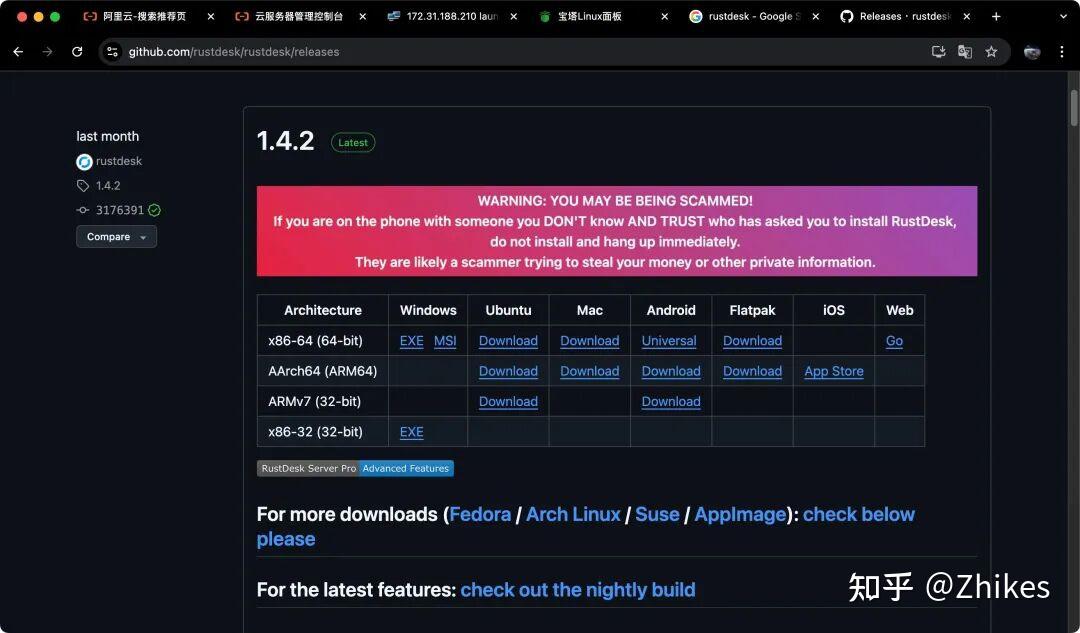Click Flatpak x86-64 Download link
1080x633 pixels.
tap(752, 341)
